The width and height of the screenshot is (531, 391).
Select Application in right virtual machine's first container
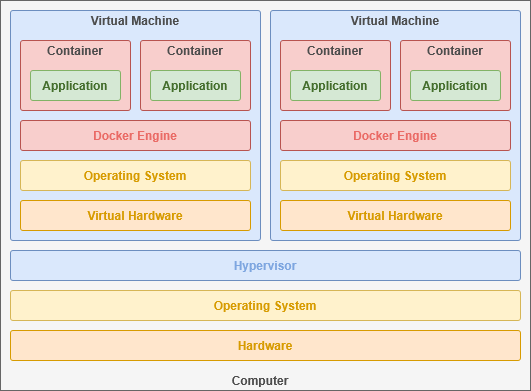[x=335, y=85]
